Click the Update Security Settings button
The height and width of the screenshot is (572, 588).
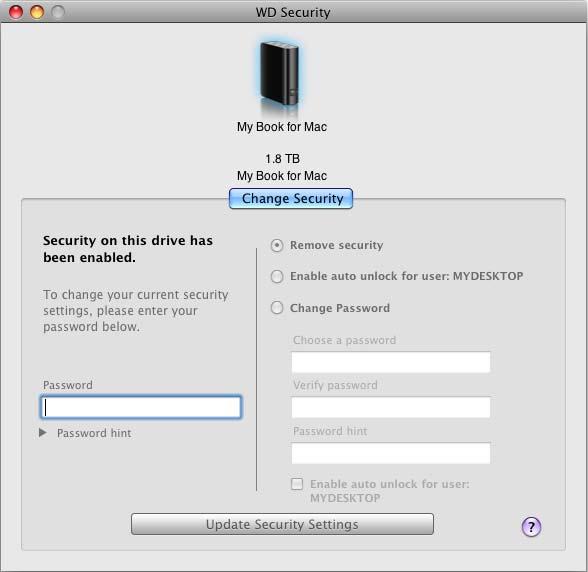click(282, 524)
